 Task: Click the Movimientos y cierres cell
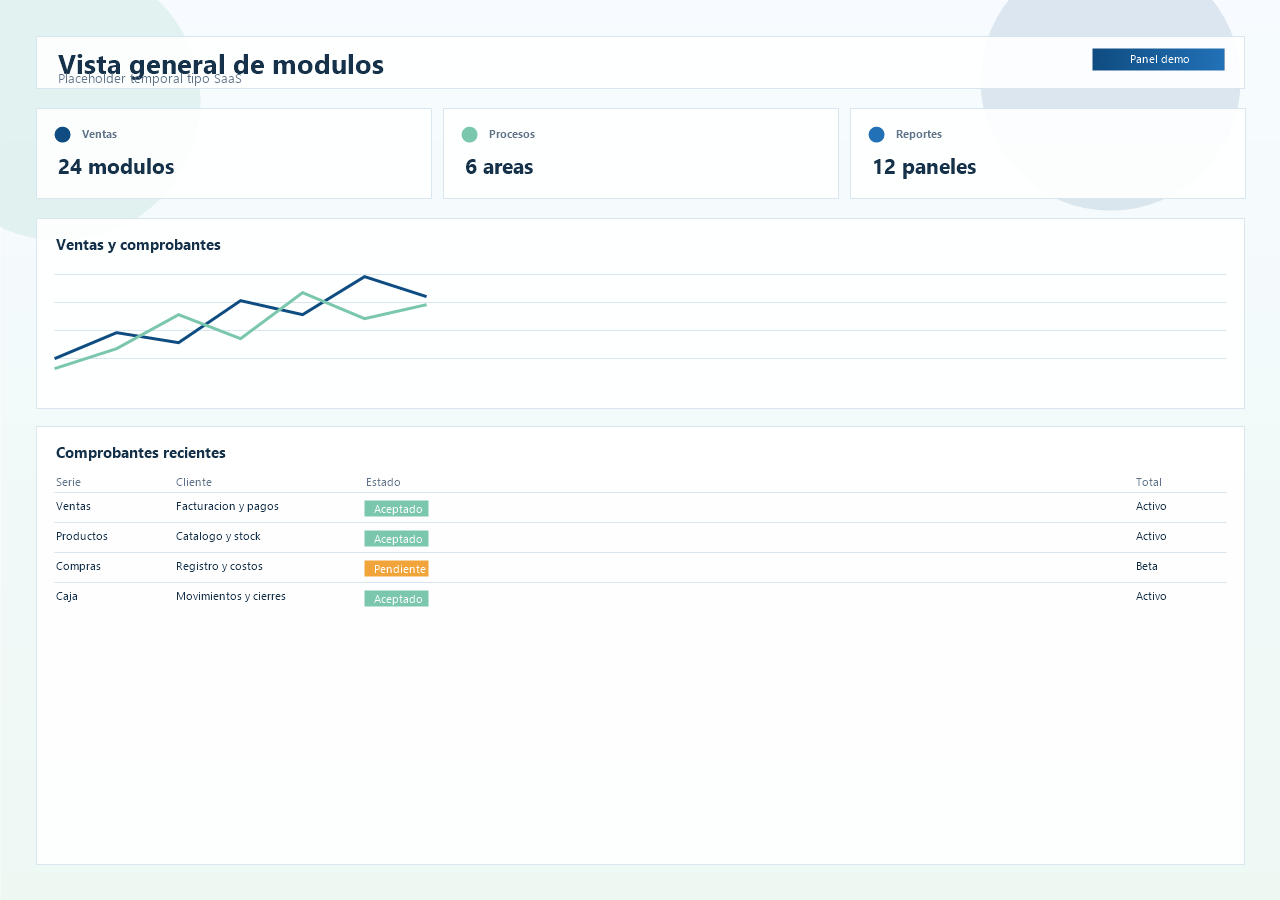tap(231, 596)
